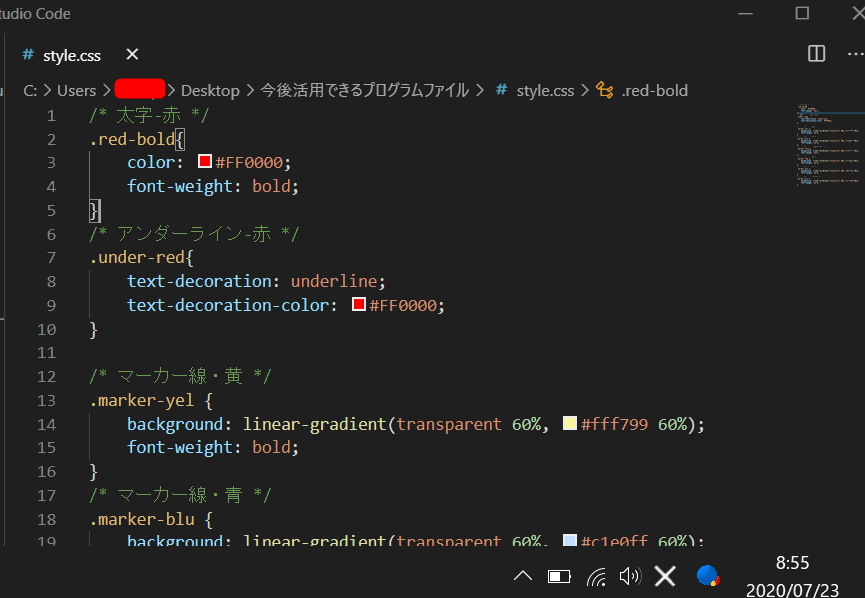Place cursor on .red-bold selector
This screenshot has height=598, width=865.
[132, 139]
